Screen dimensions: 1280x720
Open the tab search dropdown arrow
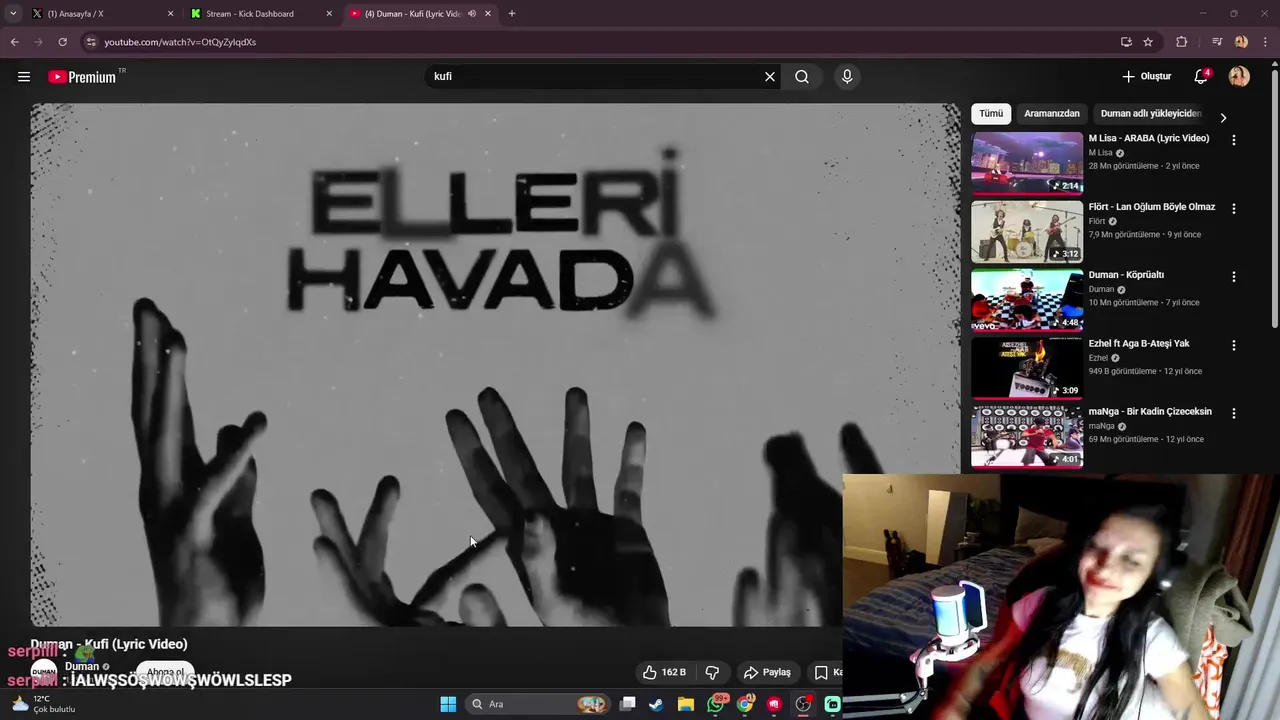point(13,14)
